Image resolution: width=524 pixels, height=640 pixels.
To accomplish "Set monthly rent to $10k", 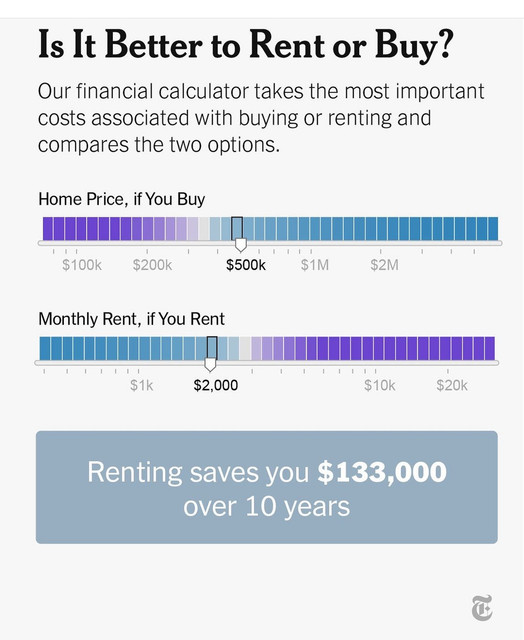I will click(x=380, y=385).
